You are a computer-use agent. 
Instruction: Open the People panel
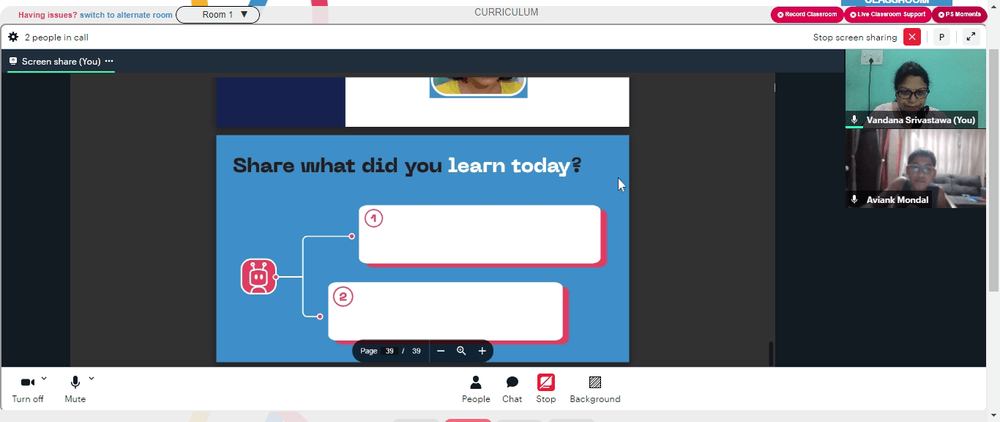tap(476, 389)
